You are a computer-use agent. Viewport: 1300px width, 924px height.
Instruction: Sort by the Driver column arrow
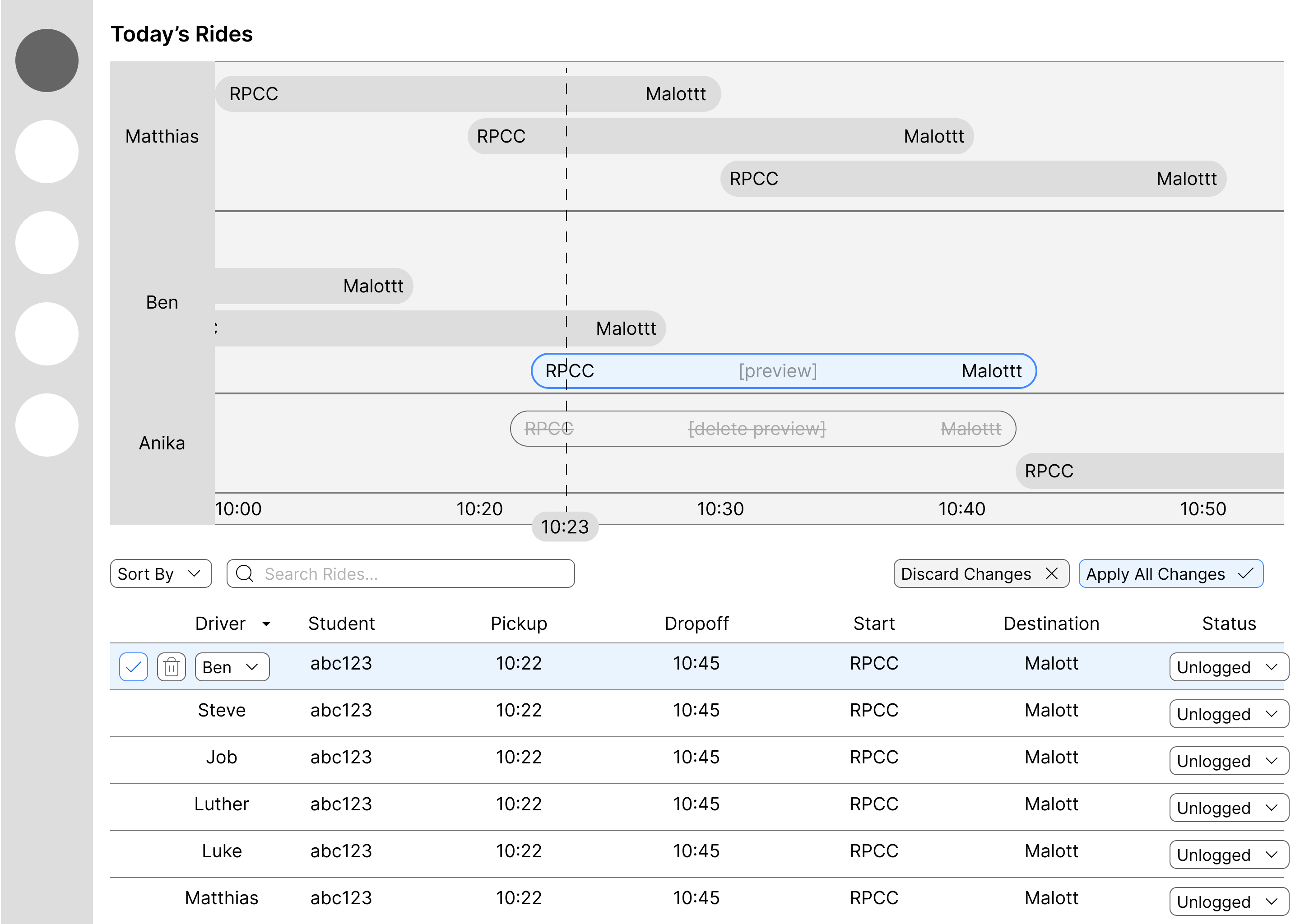coord(266,624)
